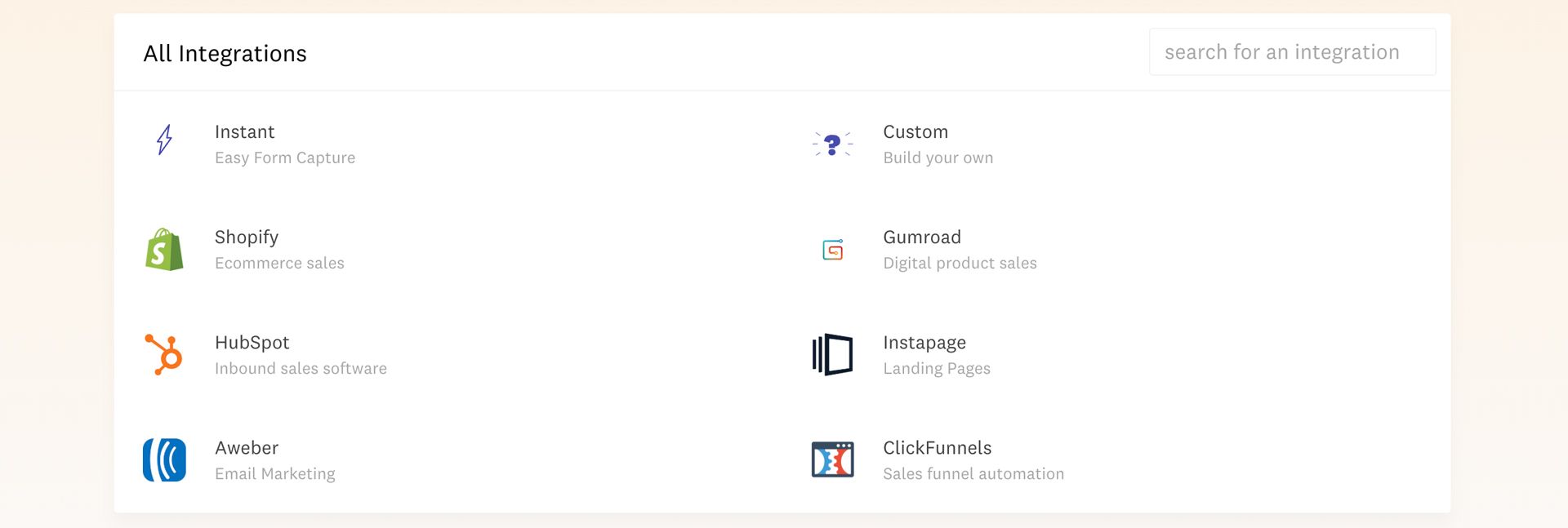
Task: Click 'Build your own' description text
Action: pyautogui.click(x=938, y=158)
